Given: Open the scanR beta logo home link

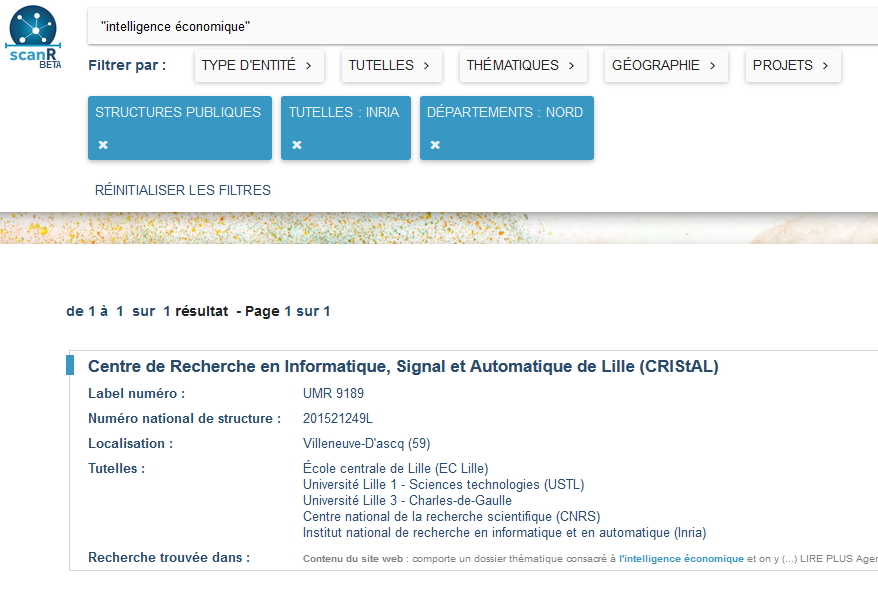Looking at the screenshot, I should click(34, 37).
